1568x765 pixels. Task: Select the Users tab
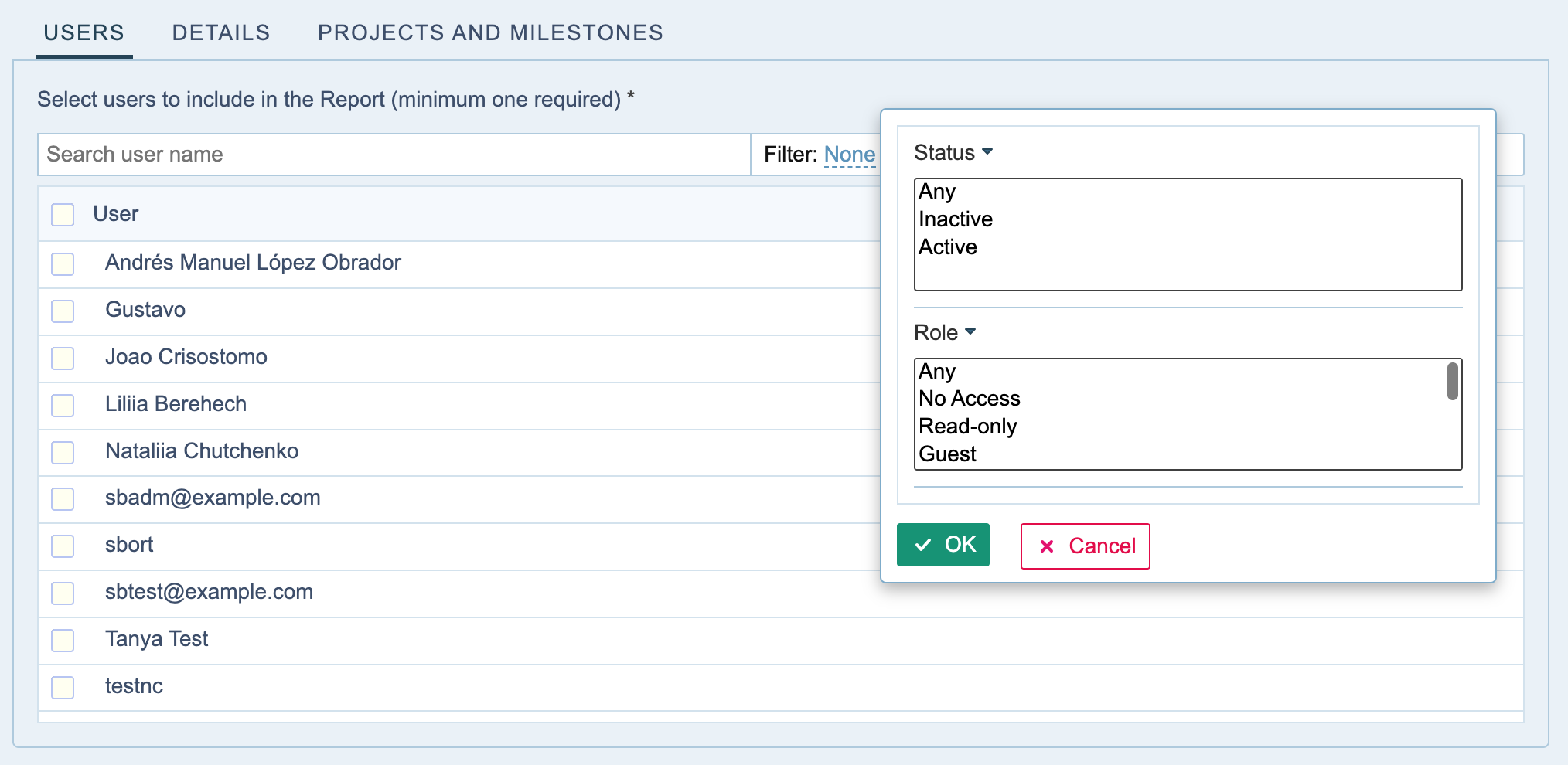click(84, 32)
